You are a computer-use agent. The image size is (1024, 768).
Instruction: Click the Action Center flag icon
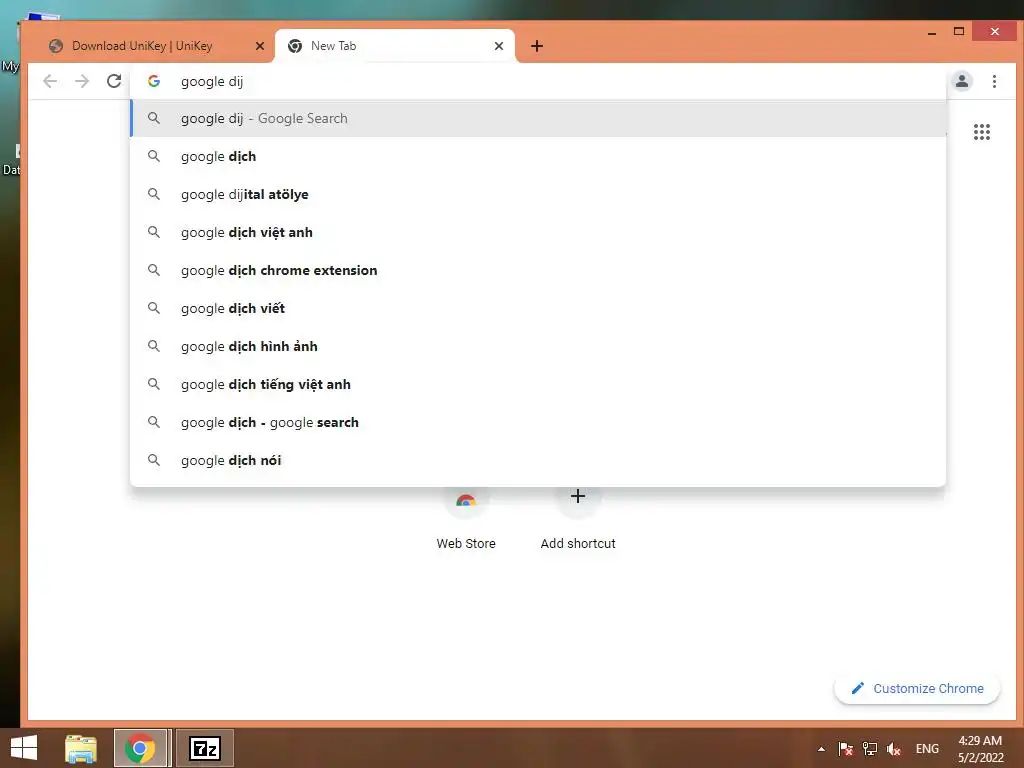coord(845,749)
